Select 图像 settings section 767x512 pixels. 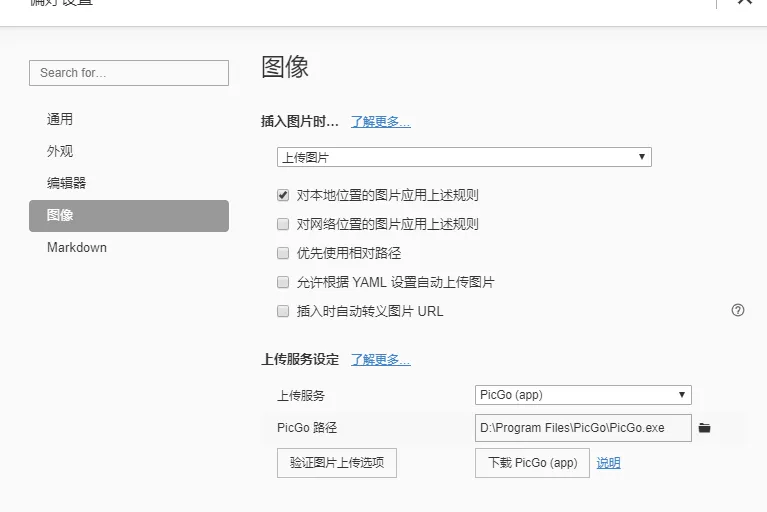click(x=129, y=216)
